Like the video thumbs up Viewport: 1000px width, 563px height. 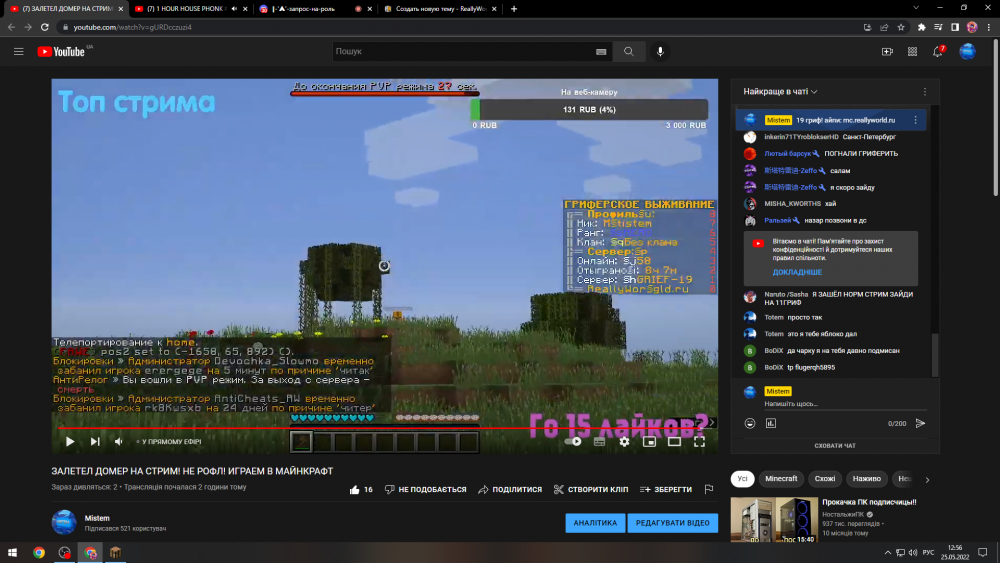point(361,490)
